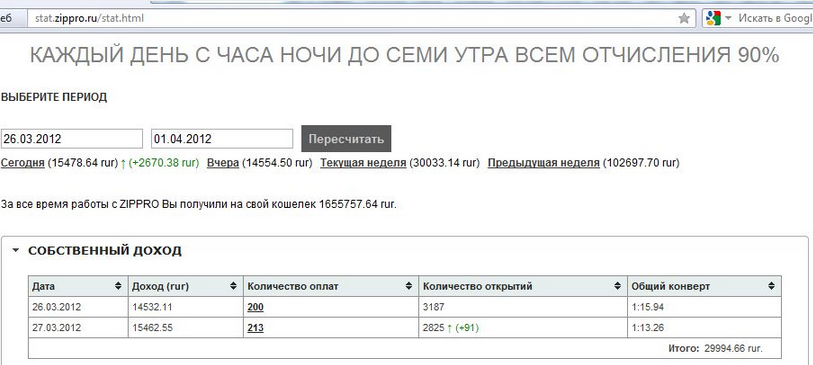813x365 pixels.
Task: Choose the Предыдущая неделя link
Action: pyautogui.click(x=543, y=163)
